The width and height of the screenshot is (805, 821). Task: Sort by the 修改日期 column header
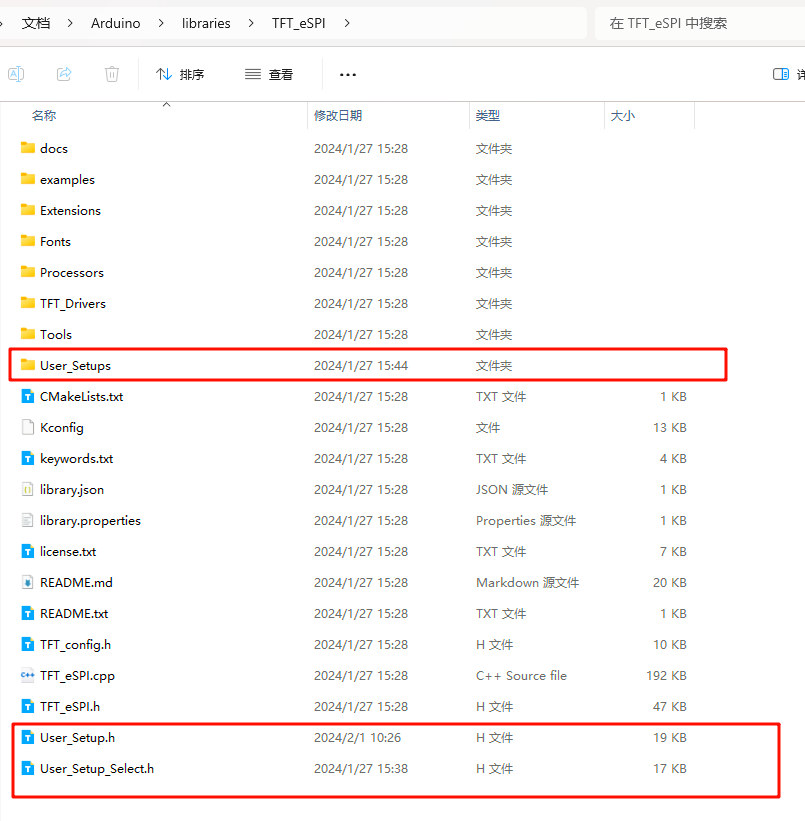point(338,115)
